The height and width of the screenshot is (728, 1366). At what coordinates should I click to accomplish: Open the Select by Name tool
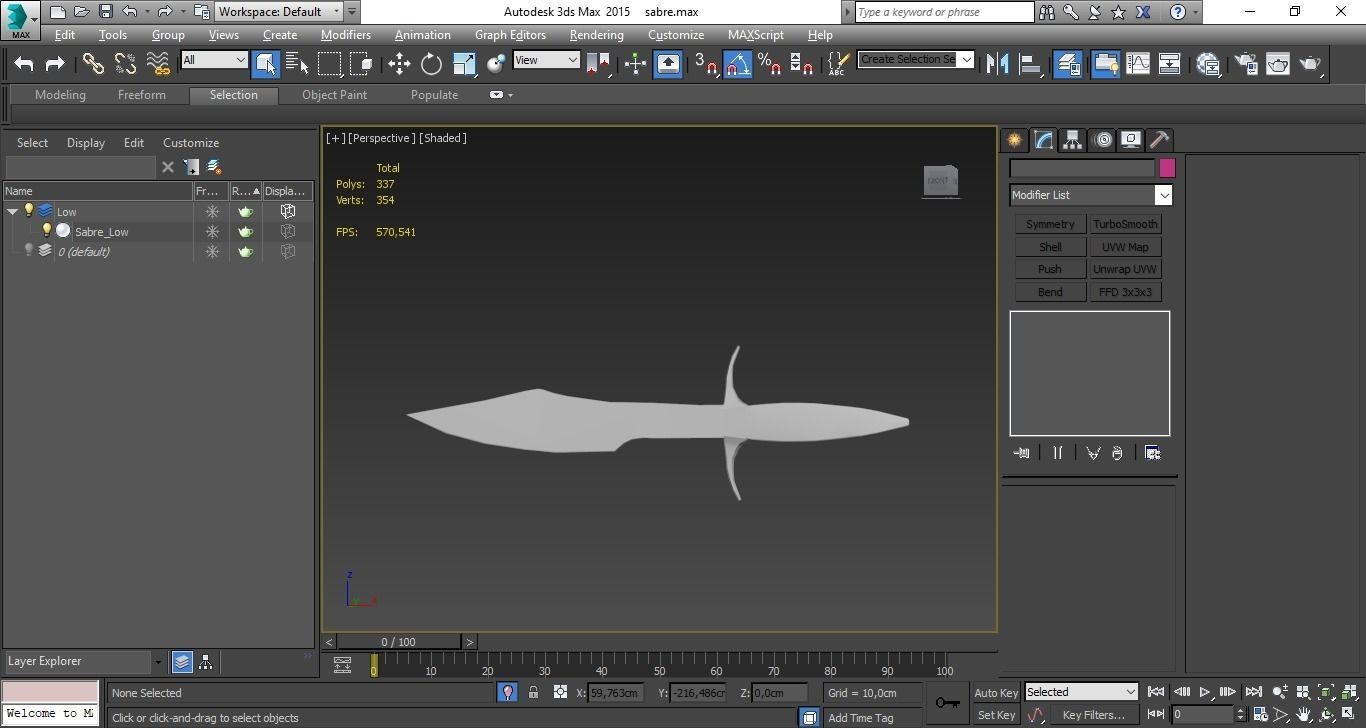pyautogui.click(x=297, y=64)
